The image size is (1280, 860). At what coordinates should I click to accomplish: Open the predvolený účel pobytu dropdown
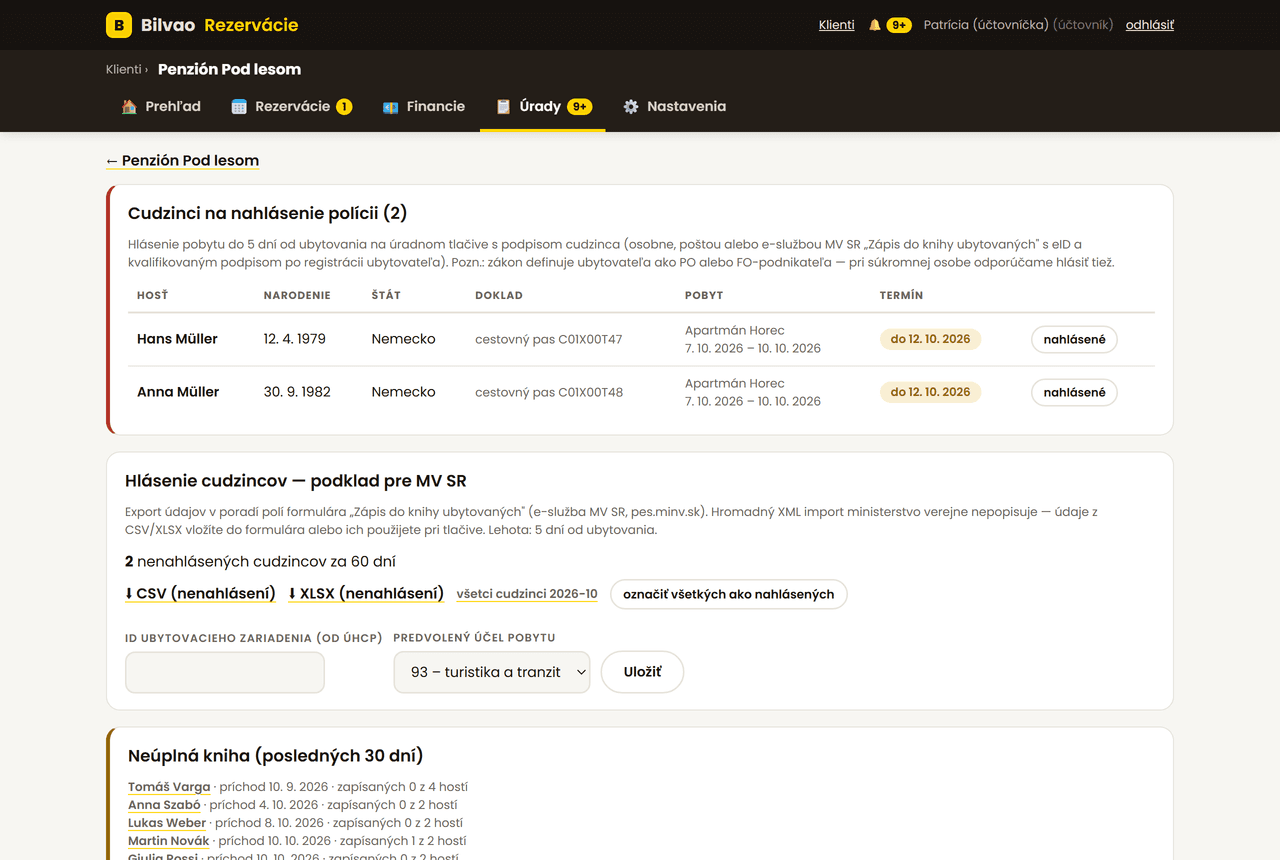point(492,672)
